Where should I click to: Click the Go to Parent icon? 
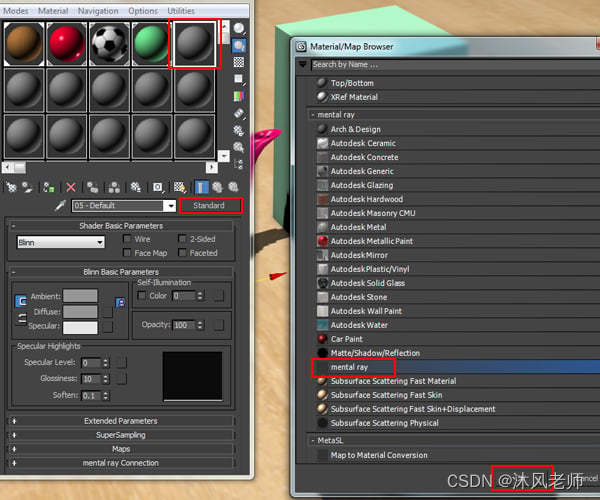point(217,187)
